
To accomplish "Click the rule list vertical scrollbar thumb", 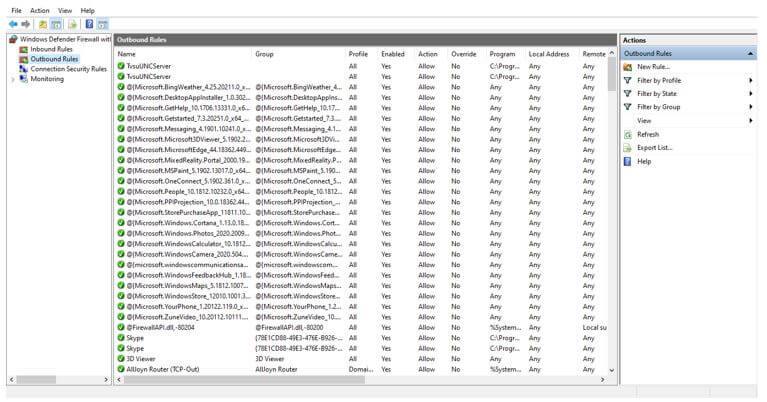I will point(611,74).
